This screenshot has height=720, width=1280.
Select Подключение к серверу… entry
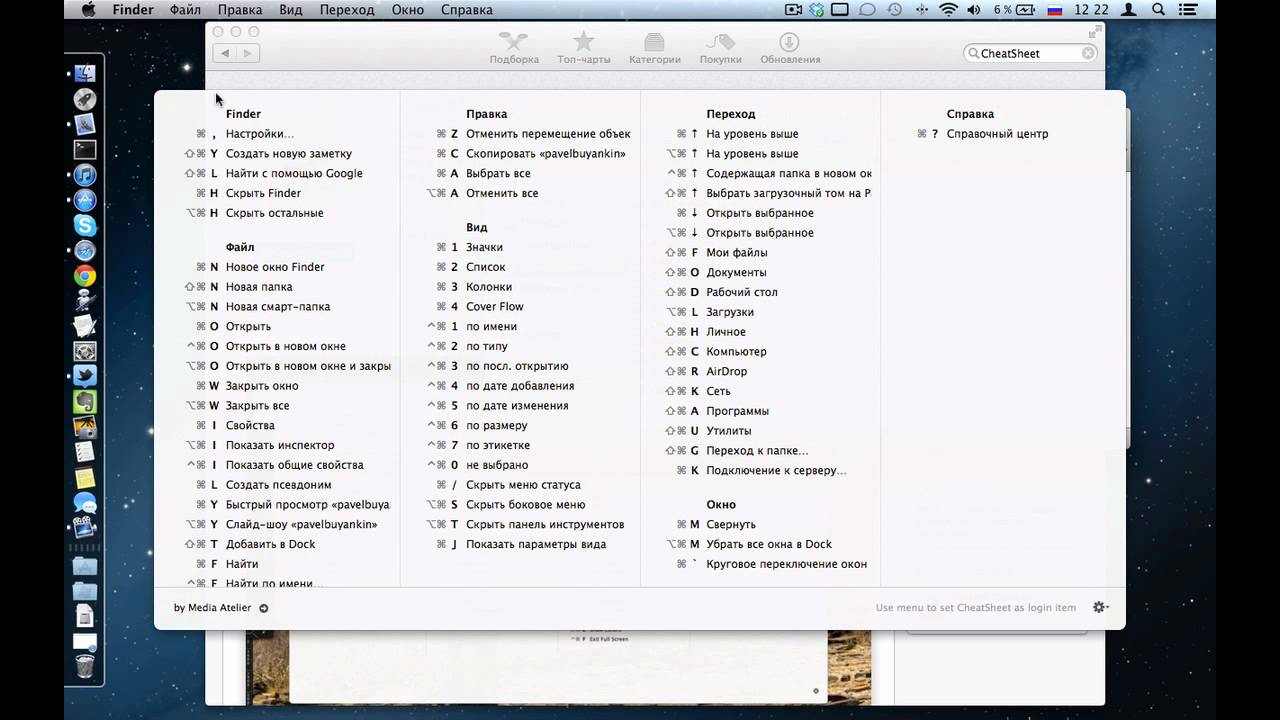tap(776, 471)
